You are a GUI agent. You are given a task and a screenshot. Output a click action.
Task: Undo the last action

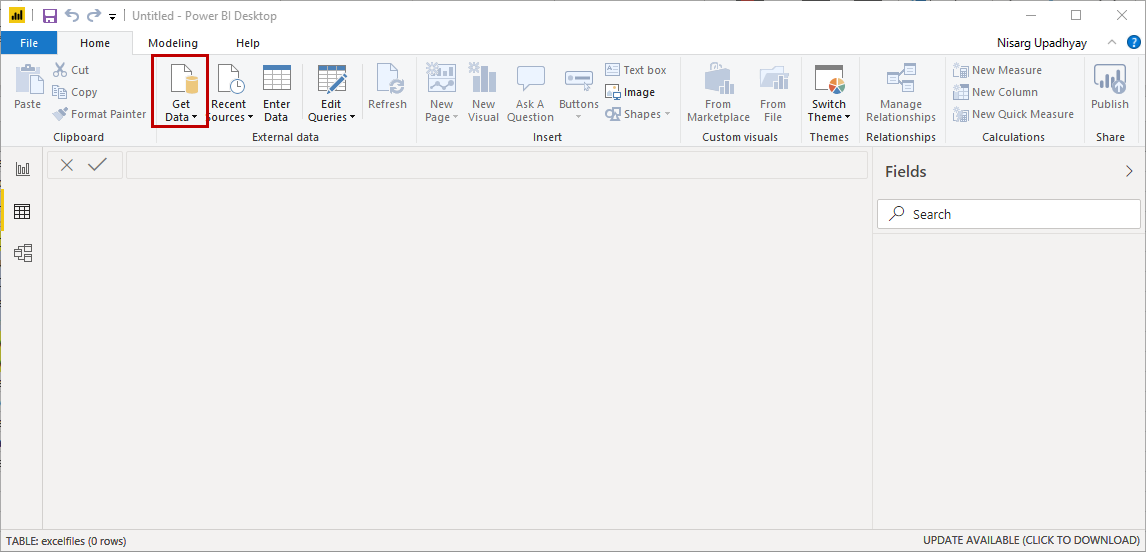point(72,15)
